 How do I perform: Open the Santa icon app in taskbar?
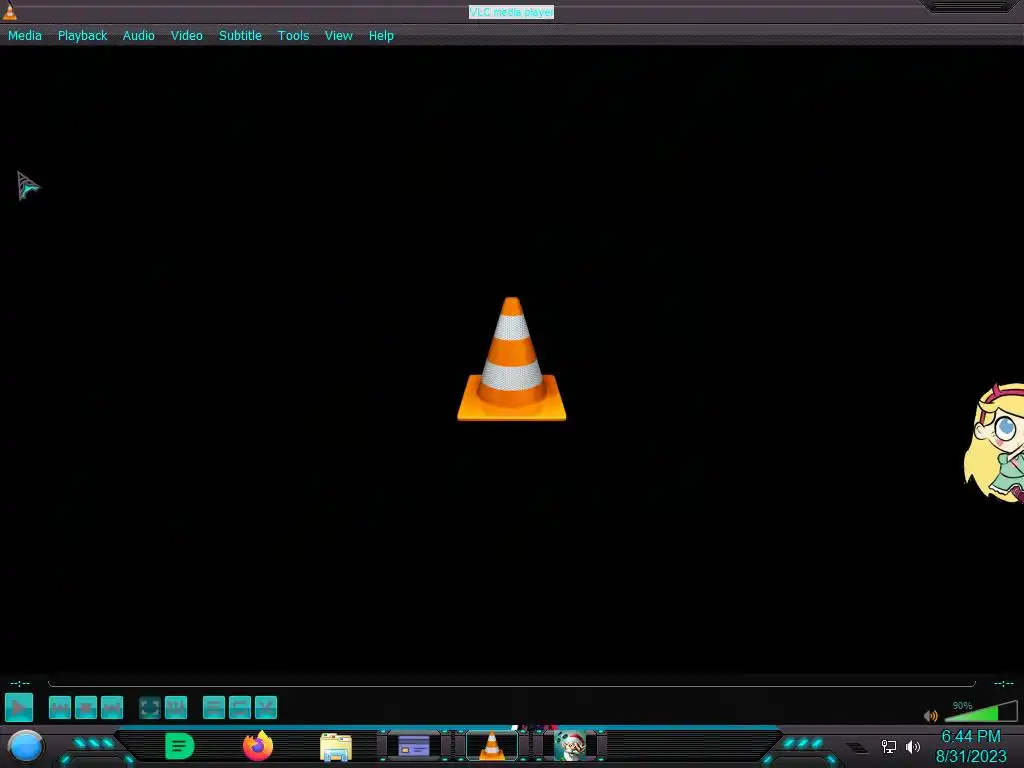click(569, 746)
